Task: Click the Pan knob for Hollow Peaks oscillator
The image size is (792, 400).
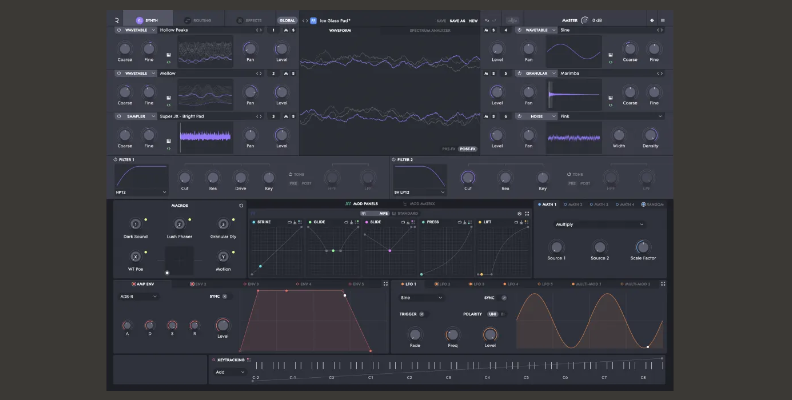Action: click(x=250, y=48)
